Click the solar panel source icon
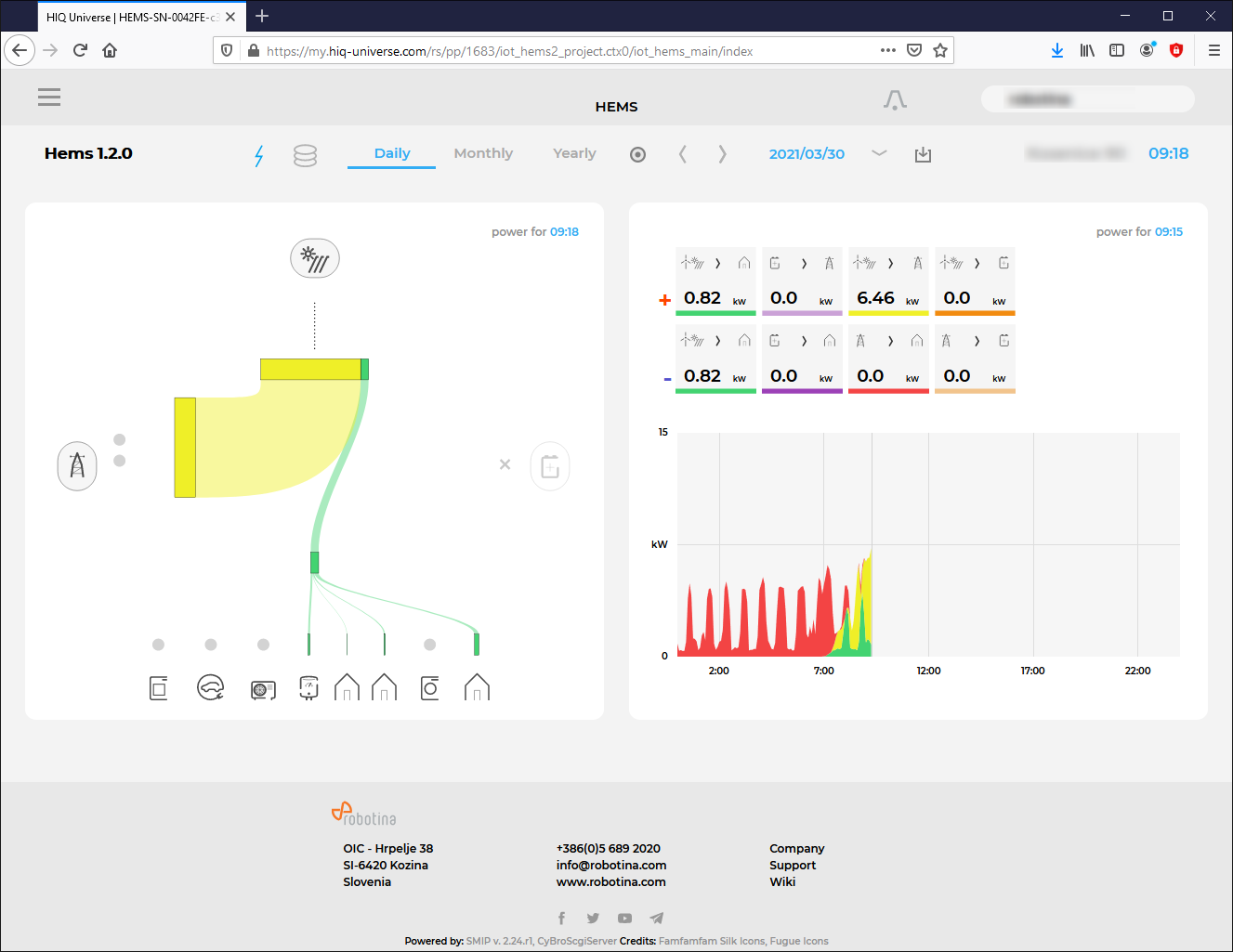The height and width of the screenshot is (952, 1233). tap(315, 258)
